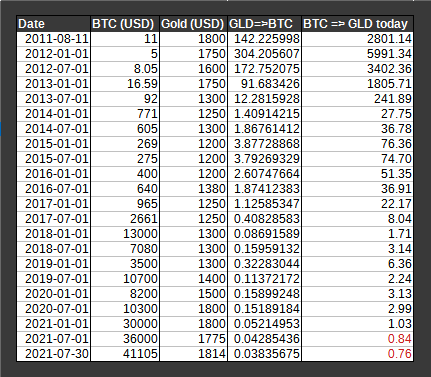Viewport: 431px width, 377px height.
Task: Click date cell 2014-07-01
Action: coord(53,129)
